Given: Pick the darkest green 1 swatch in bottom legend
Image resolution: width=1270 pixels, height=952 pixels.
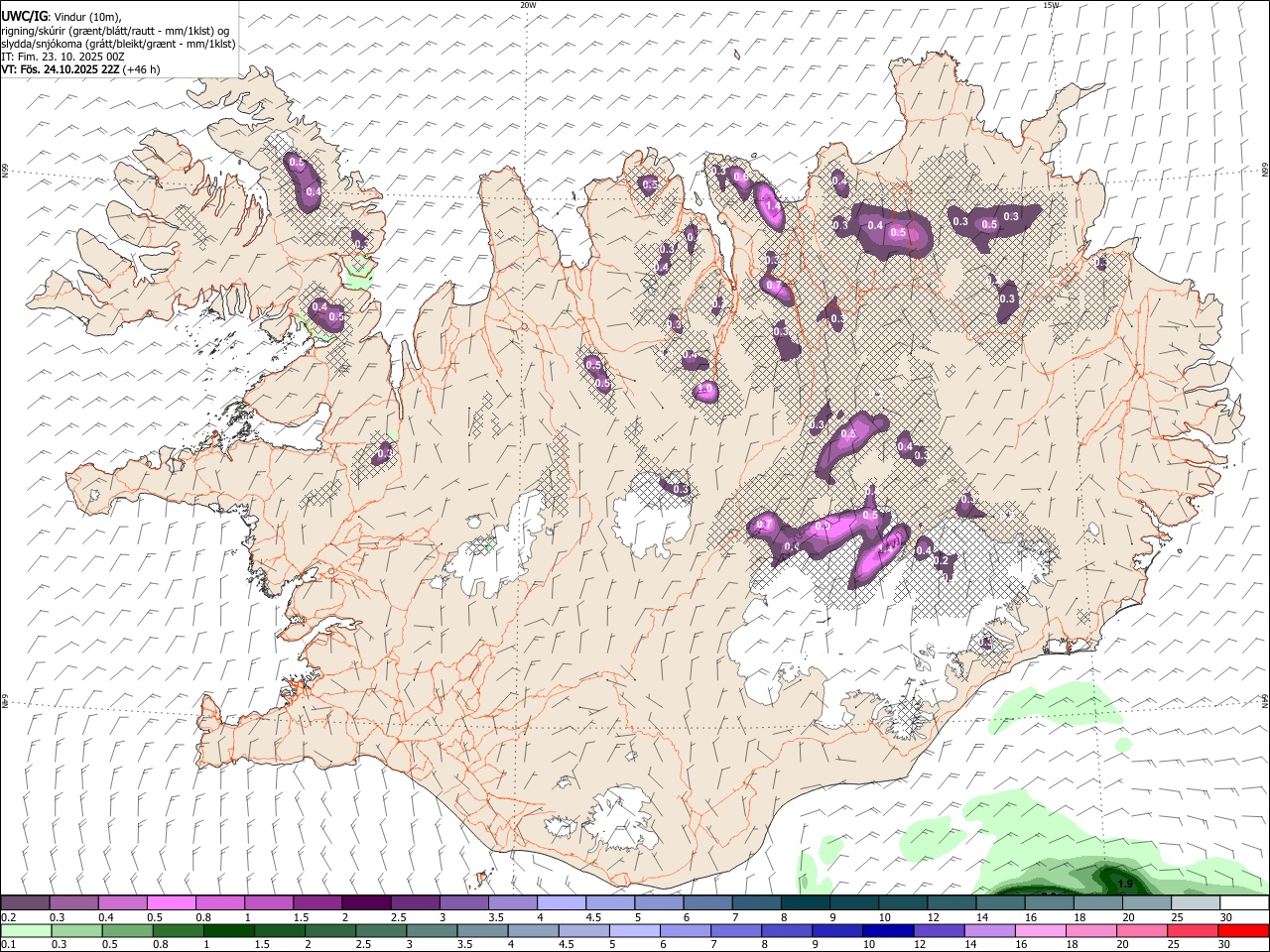Looking at the screenshot, I should pyautogui.click(x=228, y=931).
